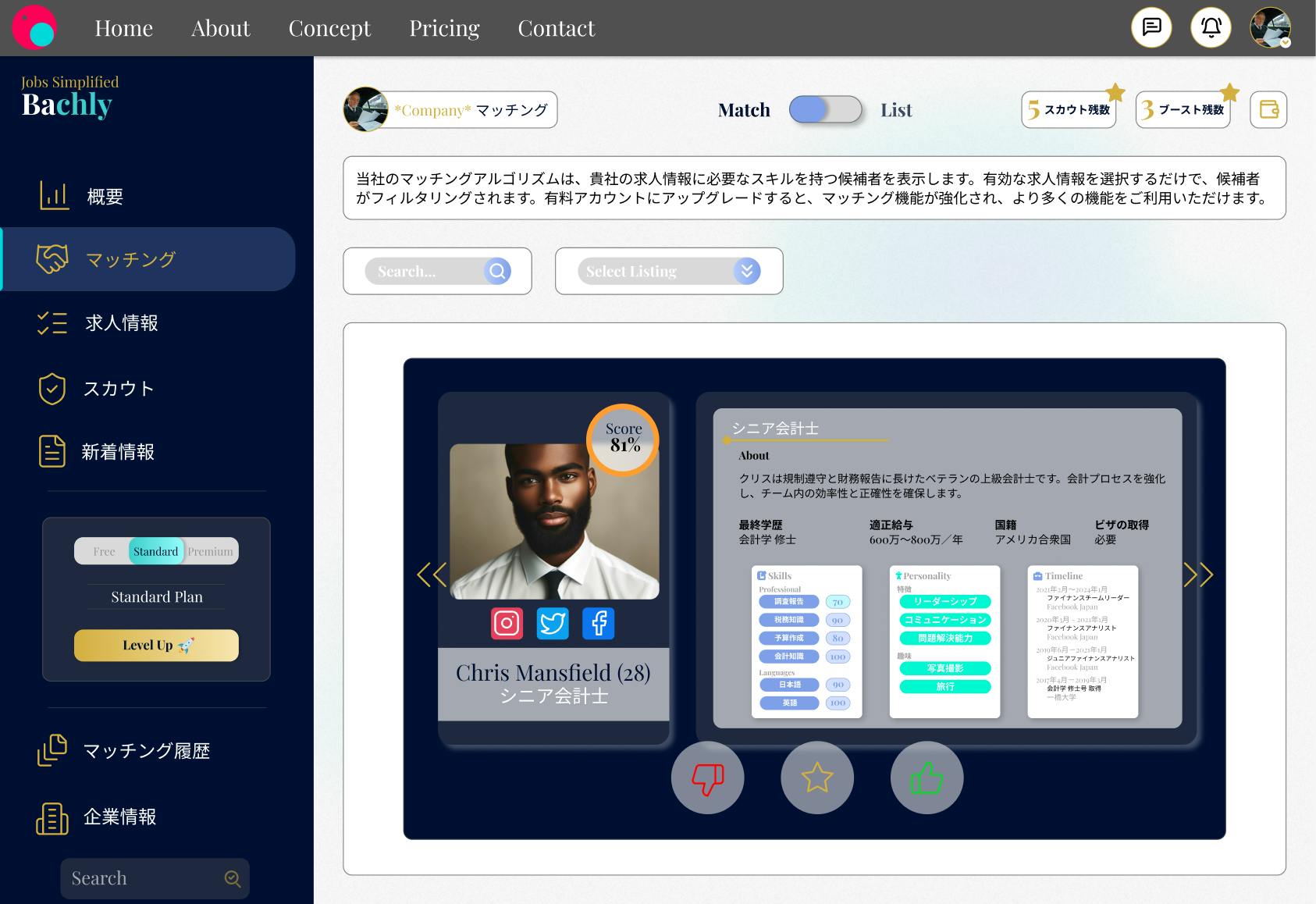Image resolution: width=1316 pixels, height=904 pixels.
Task: Open the Pricing menu item
Action: point(444,28)
